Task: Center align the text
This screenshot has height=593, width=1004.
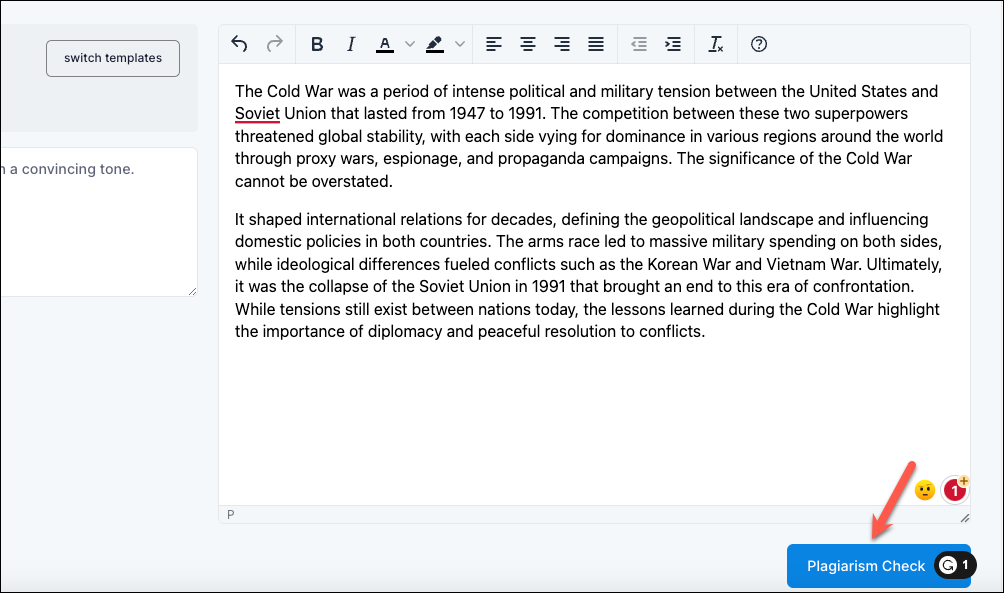Action: (528, 44)
